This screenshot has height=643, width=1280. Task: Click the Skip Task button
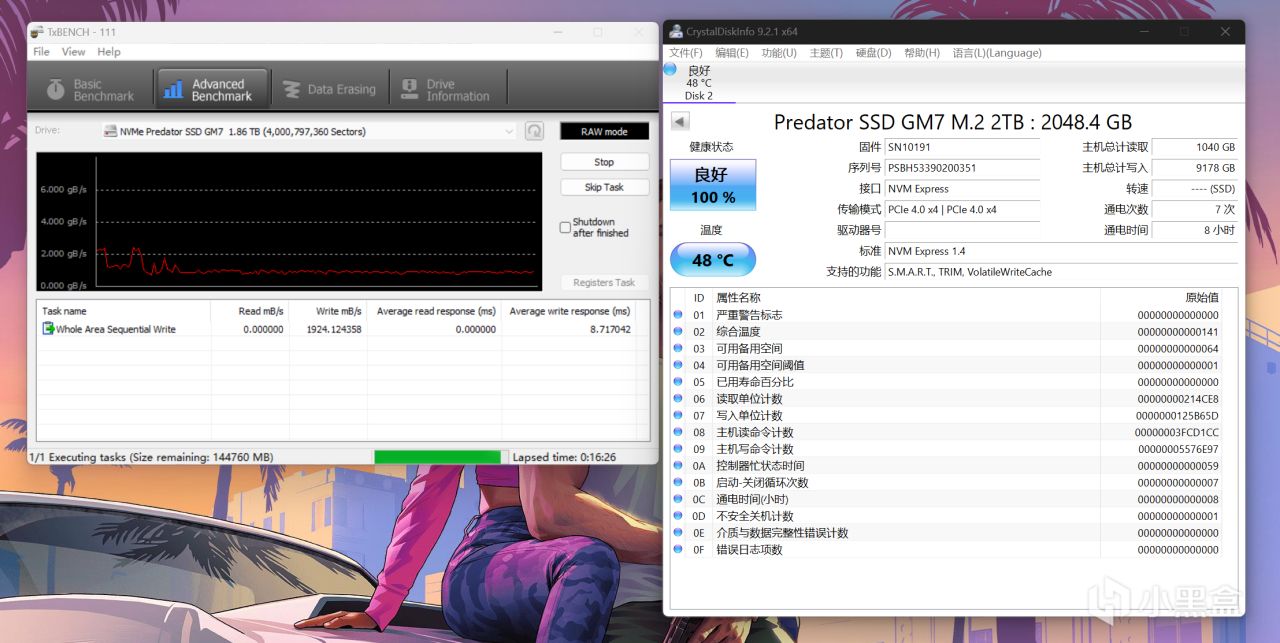tap(604, 187)
